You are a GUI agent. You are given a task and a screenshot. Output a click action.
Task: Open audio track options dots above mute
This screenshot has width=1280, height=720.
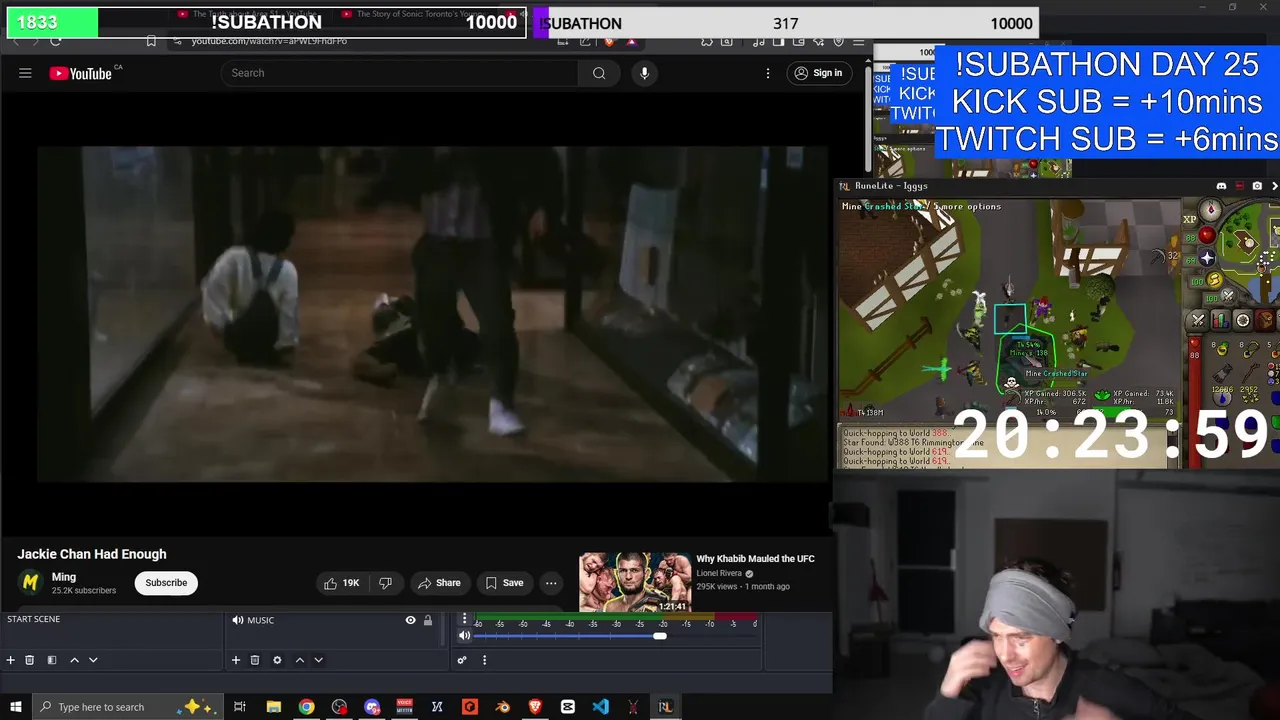(464, 620)
